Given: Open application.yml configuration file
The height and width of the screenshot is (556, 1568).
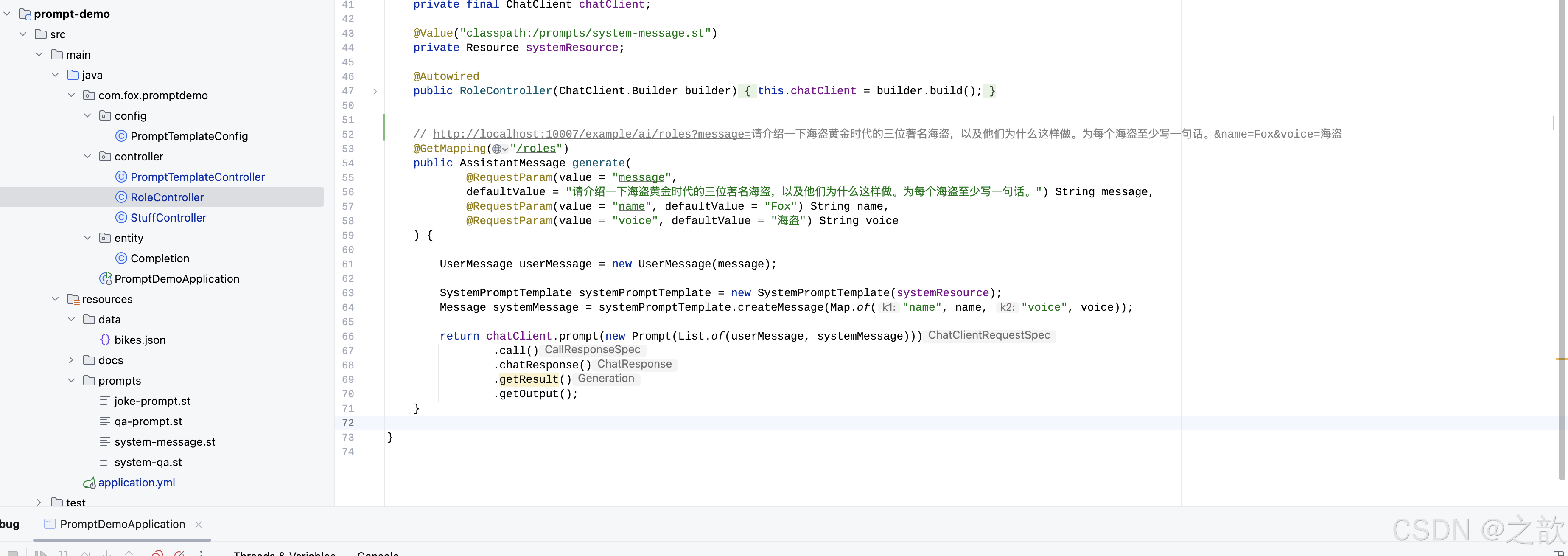Looking at the screenshot, I should click(x=136, y=482).
